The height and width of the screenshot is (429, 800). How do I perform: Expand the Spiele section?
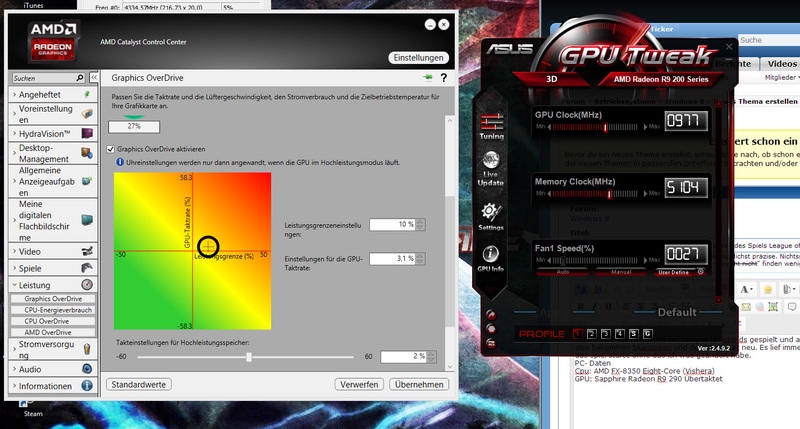(53, 268)
